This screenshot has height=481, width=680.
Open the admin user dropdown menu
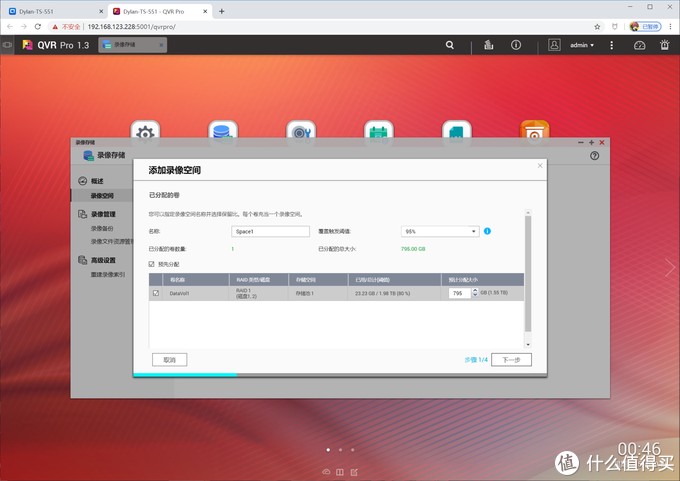click(582, 45)
